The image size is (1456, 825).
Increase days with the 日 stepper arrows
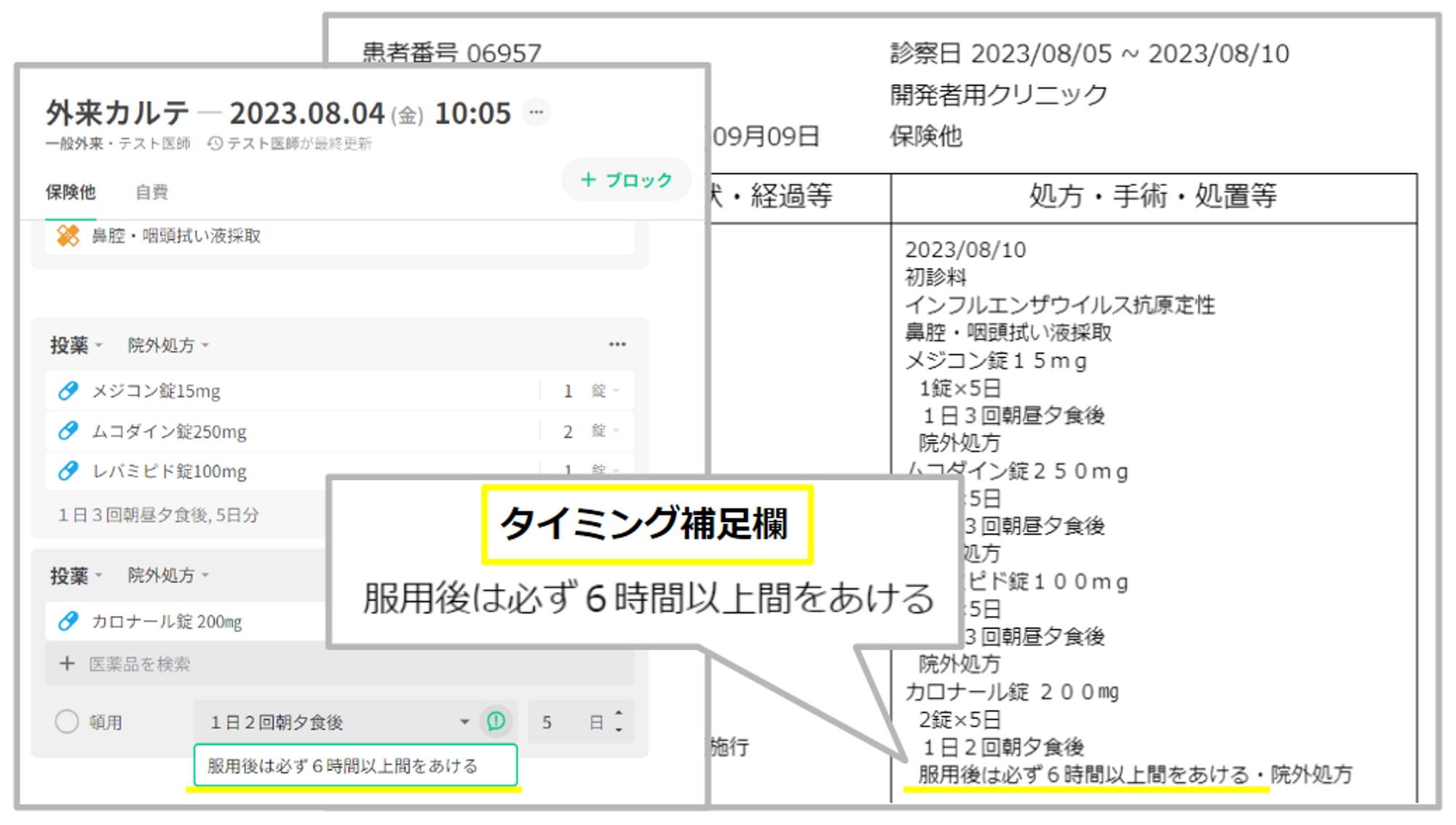(619, 714)
